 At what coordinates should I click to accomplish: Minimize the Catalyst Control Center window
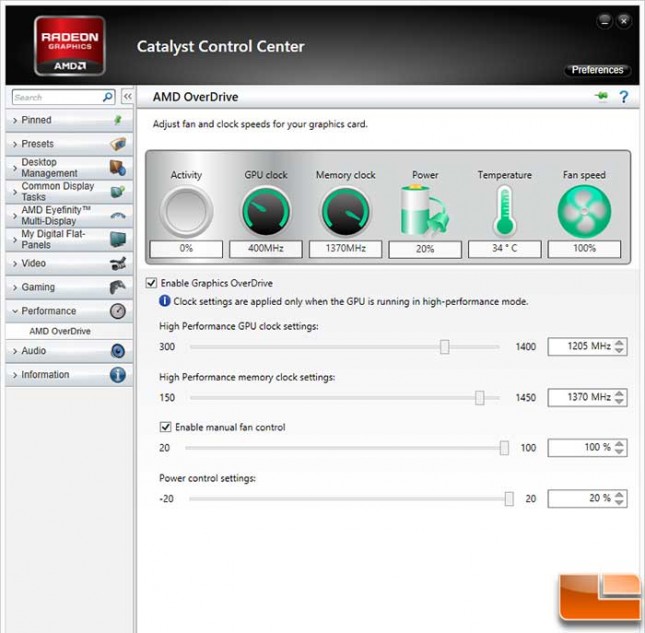(x=605, y=21)
